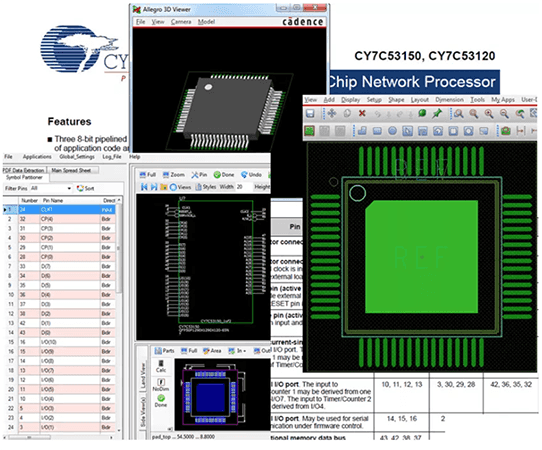Click the Zoom Out magnifier icon
This screenshot has height=450, width=542.
(x=504, y=113)
